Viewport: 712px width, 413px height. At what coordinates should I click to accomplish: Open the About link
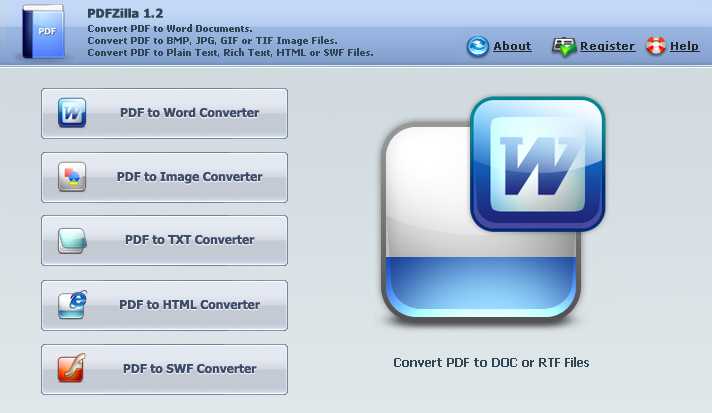click(512, 46)
